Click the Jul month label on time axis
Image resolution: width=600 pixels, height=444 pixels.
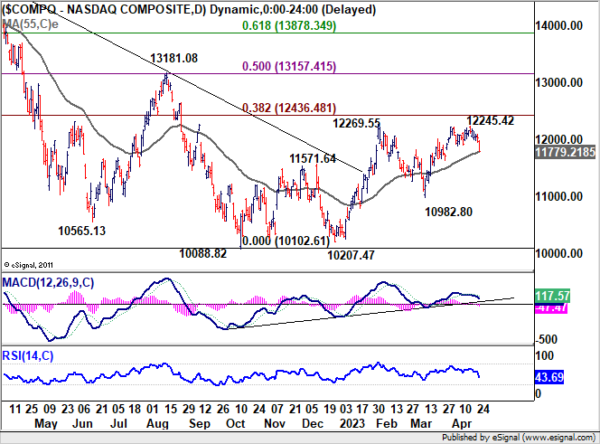point(118,424)
